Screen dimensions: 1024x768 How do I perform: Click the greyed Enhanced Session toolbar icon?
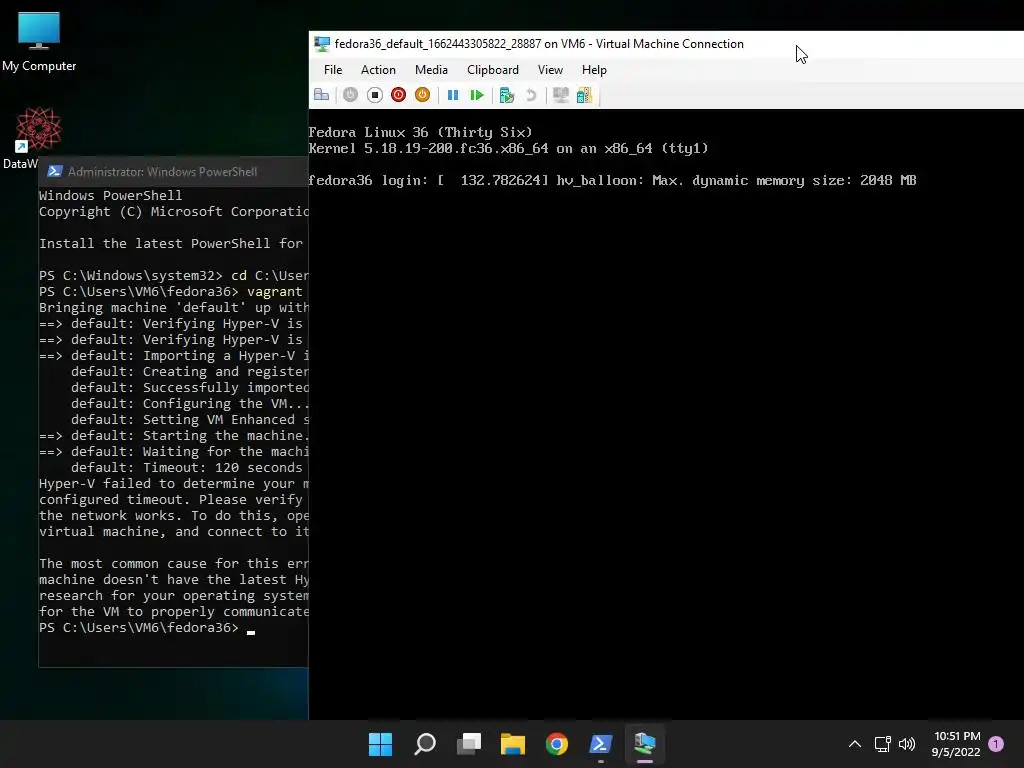click(x=560, y=95)
